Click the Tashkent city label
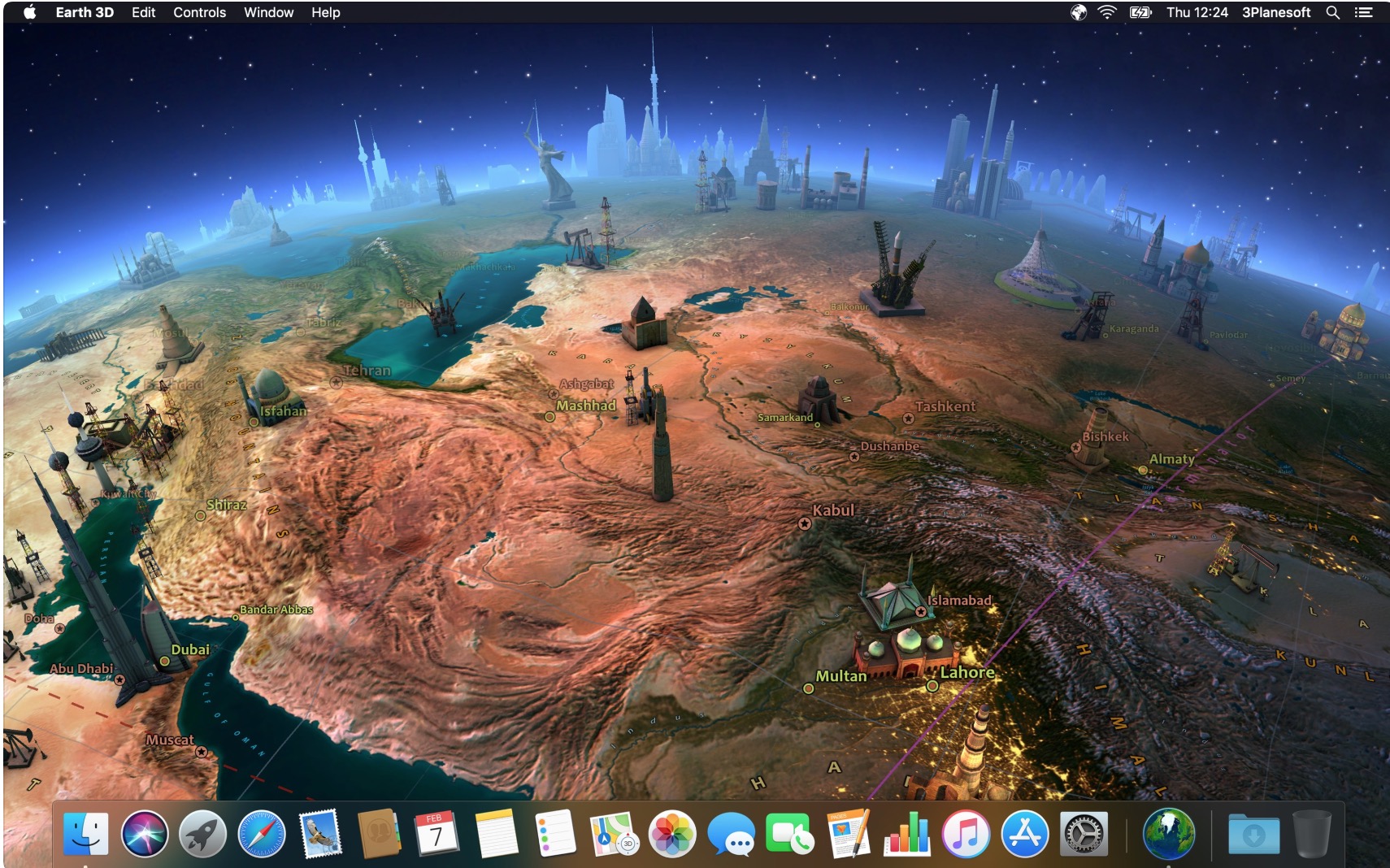Image resolution: width=1390 pixels, height=868 pixels. click(x=945, y=406)
